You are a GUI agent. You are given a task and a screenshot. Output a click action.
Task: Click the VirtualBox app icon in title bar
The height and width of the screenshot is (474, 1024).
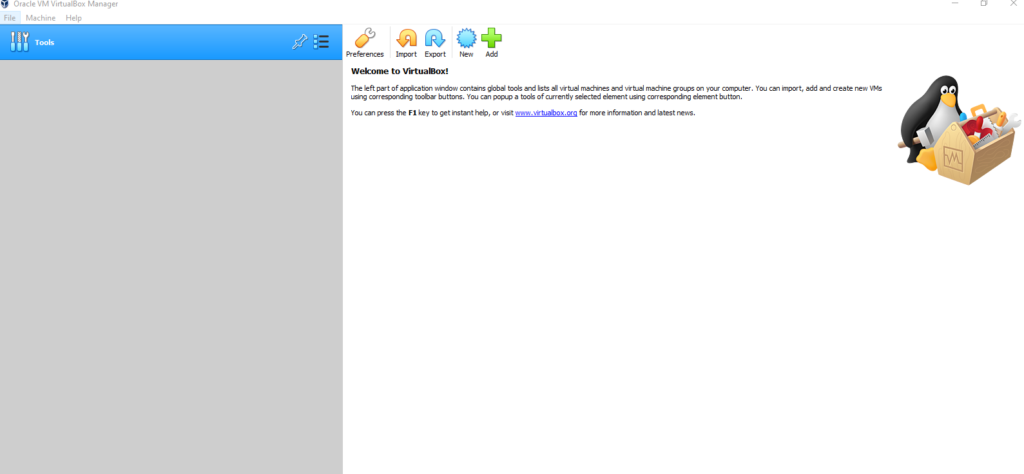pyautogui.click(x=6, y=4)
